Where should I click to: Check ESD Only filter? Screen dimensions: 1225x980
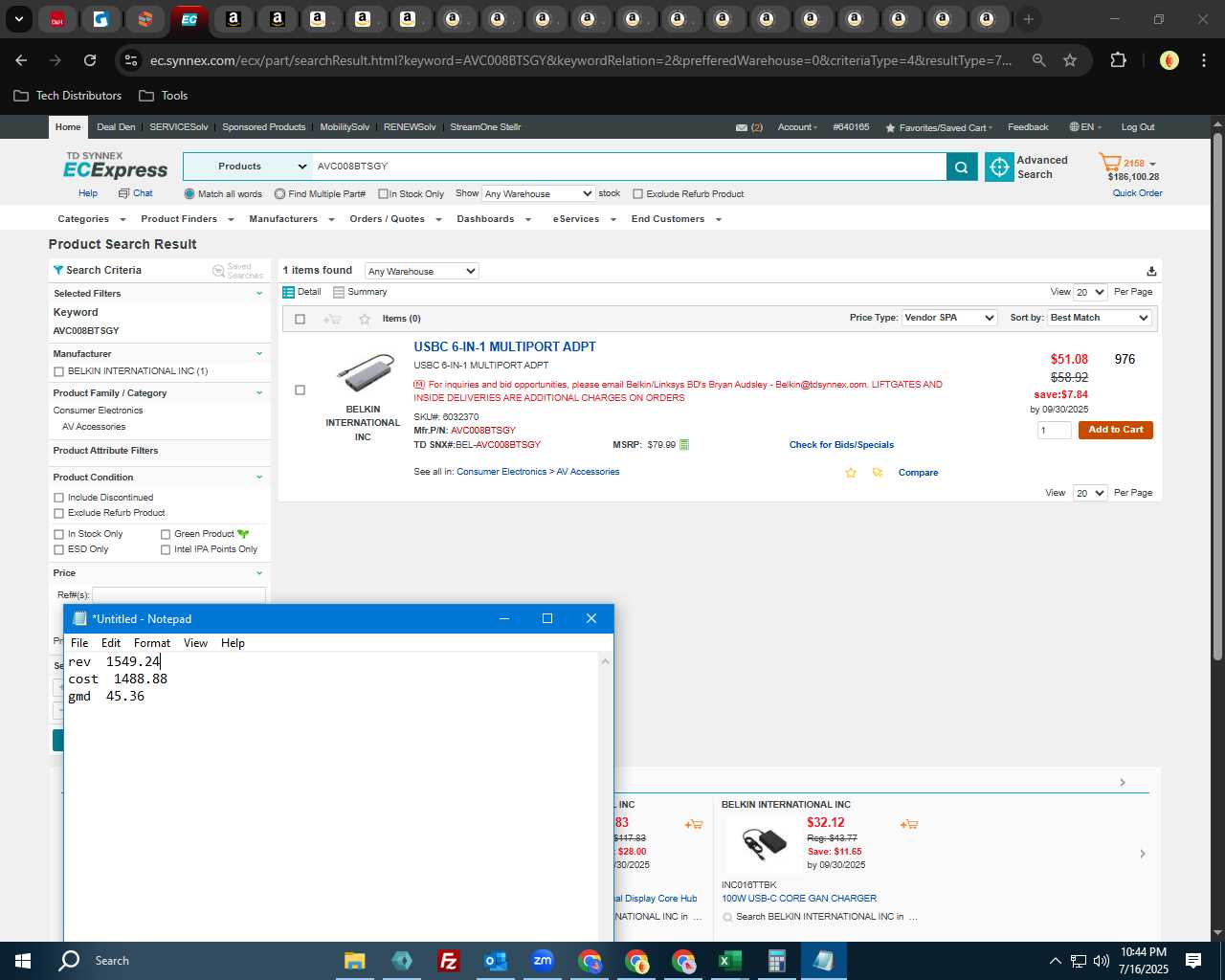(59, 549)
